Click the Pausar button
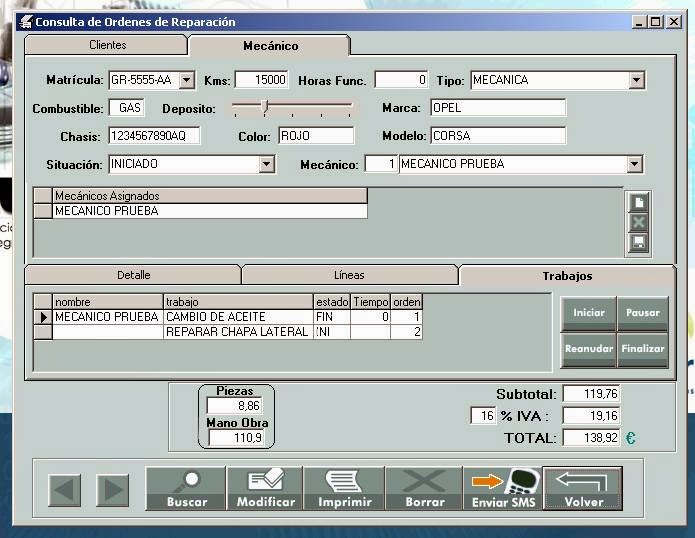This screenshot has width=695, height=538. click(x=643, y=314)
